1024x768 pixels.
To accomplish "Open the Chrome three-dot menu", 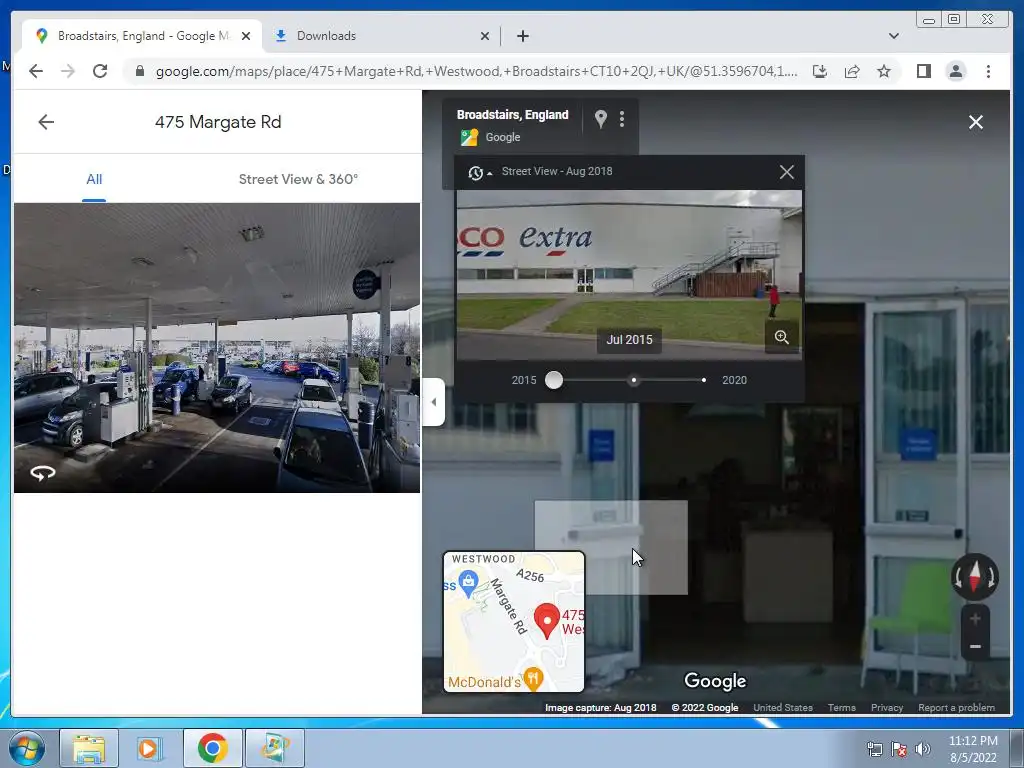I will (988, 71).
